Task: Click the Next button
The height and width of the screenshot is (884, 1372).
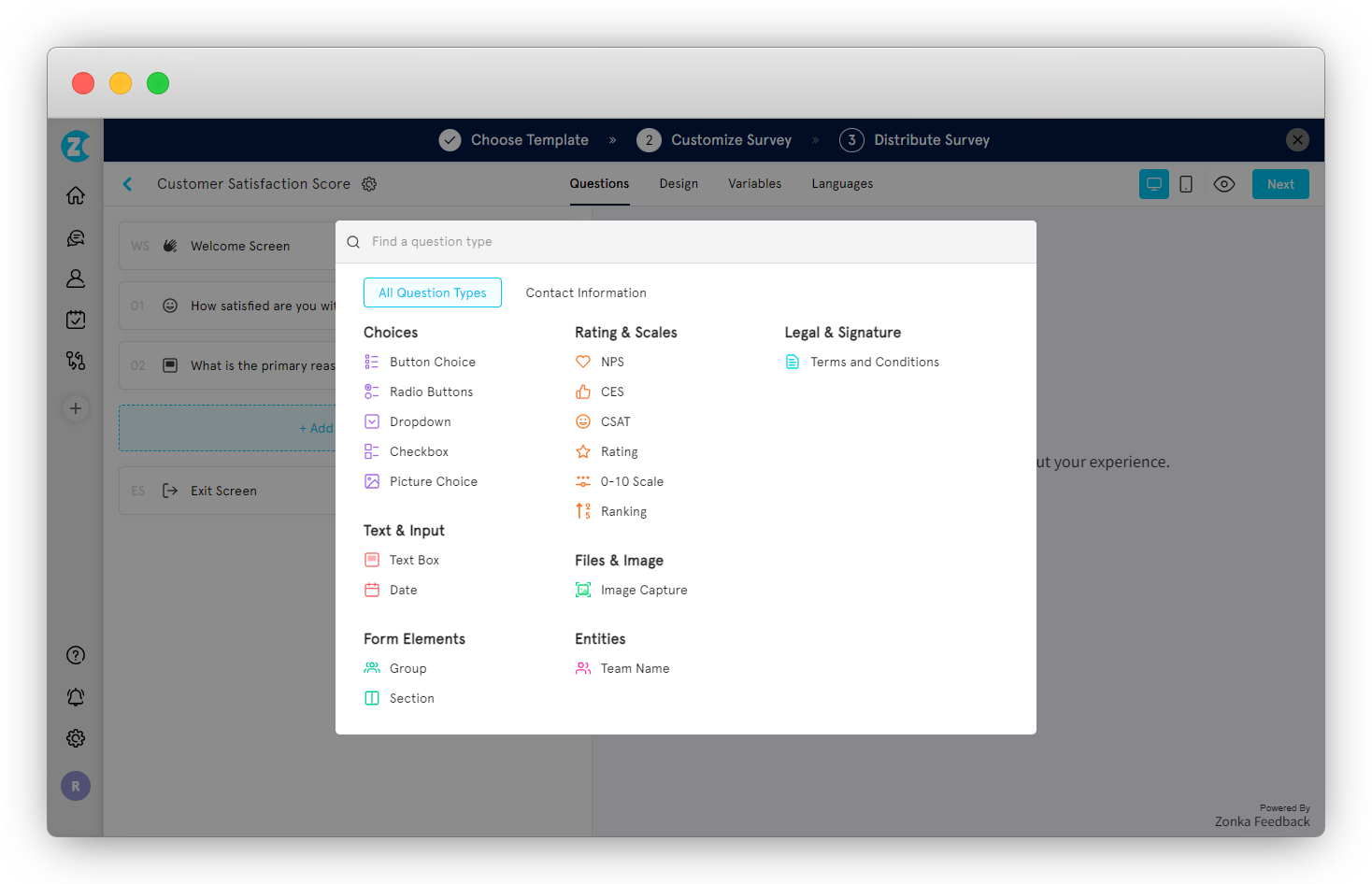Action: coord(1280,184)
